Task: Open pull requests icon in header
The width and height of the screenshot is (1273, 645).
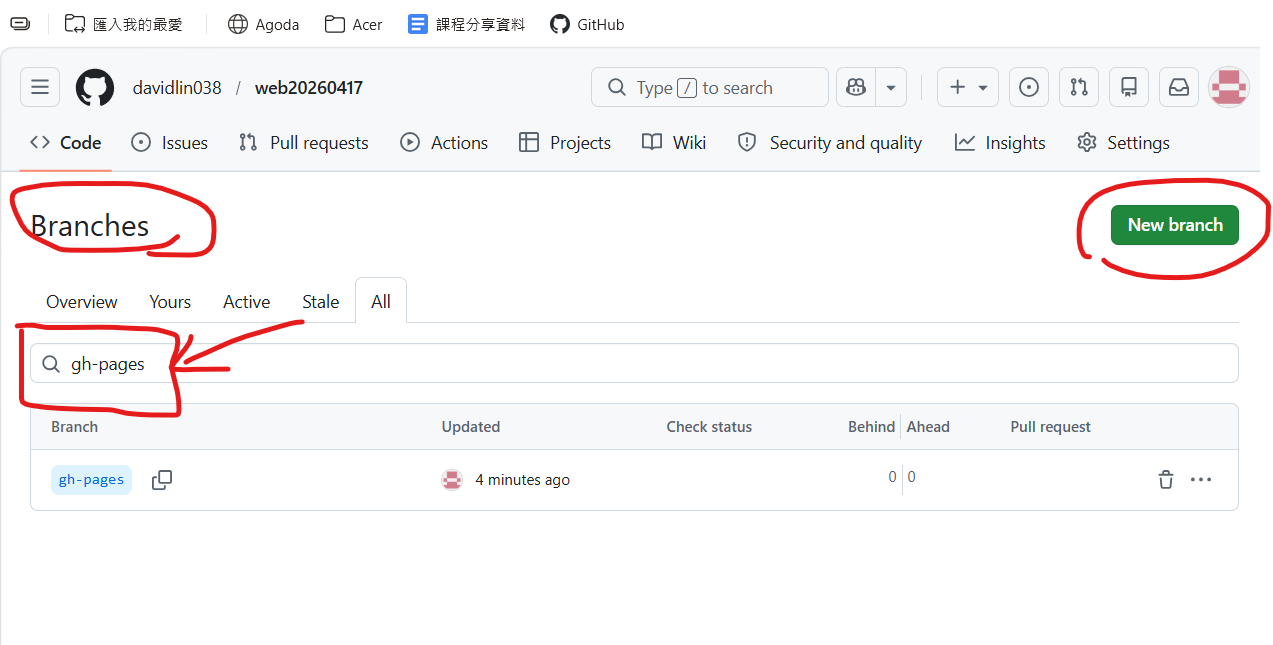Action: point(1078,88)
